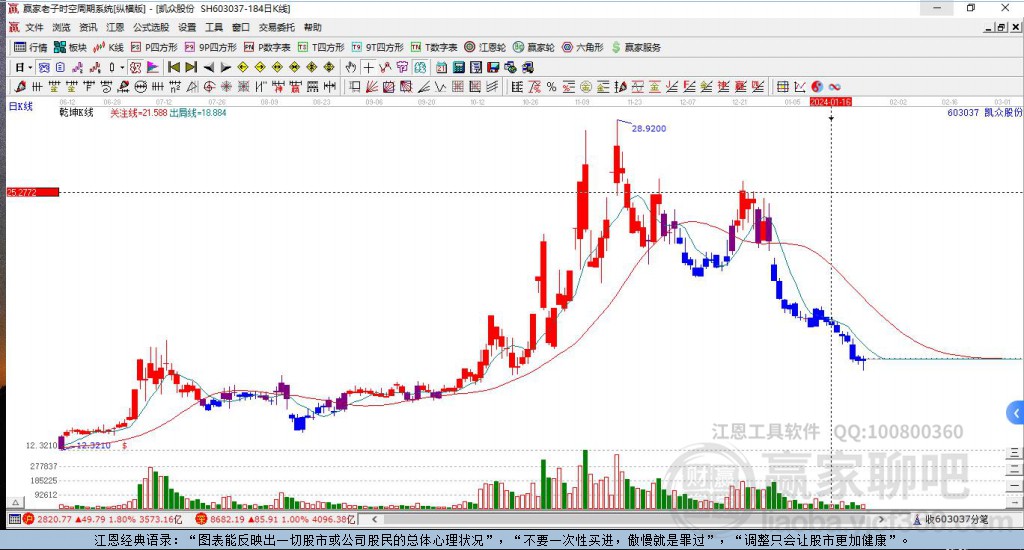Screen dimensions: 1024x550
Task: Open the T四方形 tool
Action: pos(321,47)
